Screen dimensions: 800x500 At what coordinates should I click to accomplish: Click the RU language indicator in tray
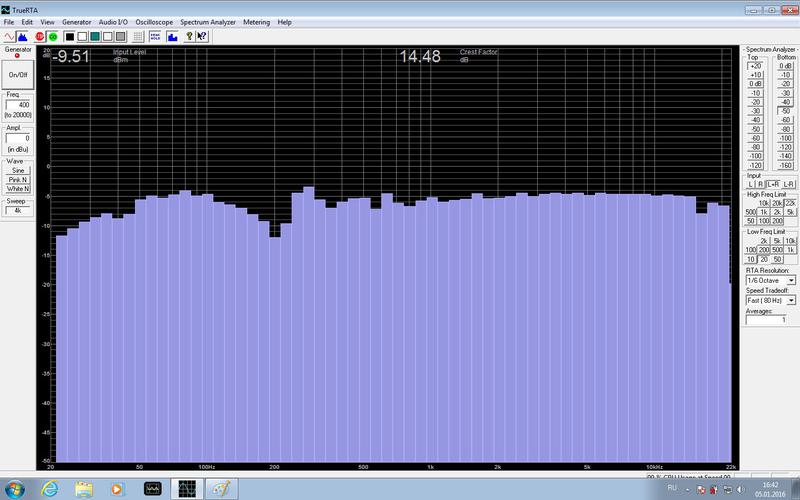(672, 488)
